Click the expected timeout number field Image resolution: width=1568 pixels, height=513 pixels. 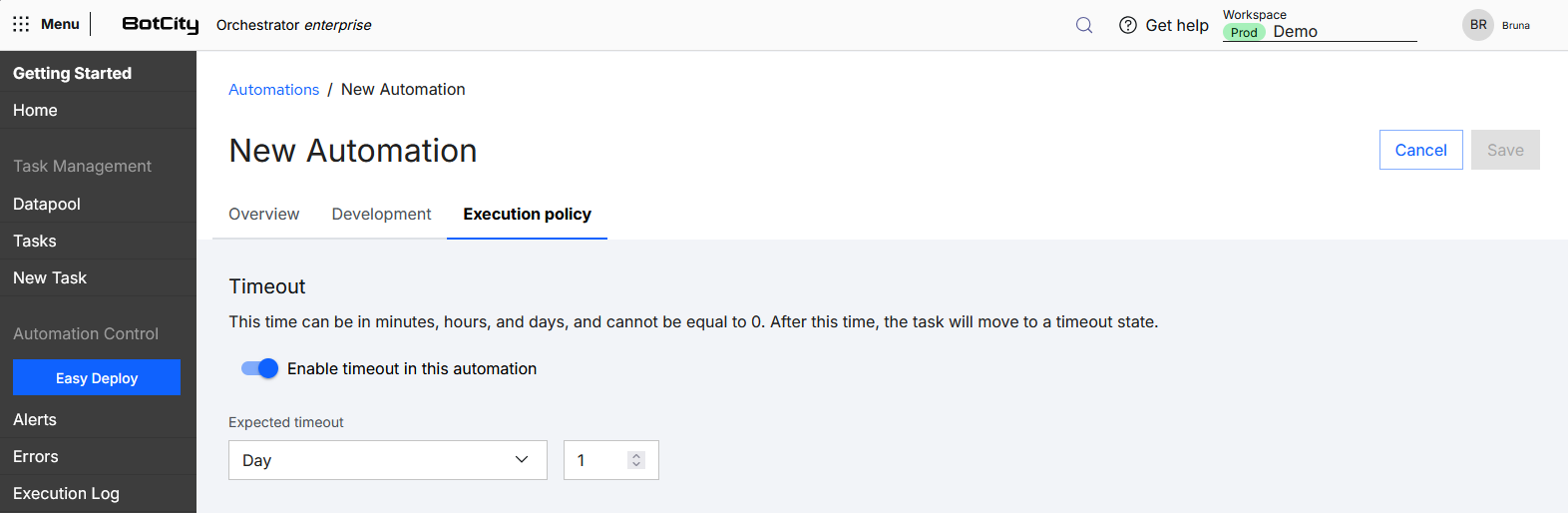coord(596,460)
